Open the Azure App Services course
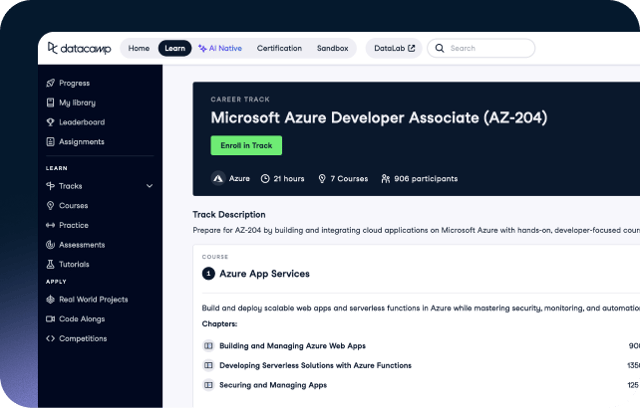640x408 pixels. (x=264, y=274)
